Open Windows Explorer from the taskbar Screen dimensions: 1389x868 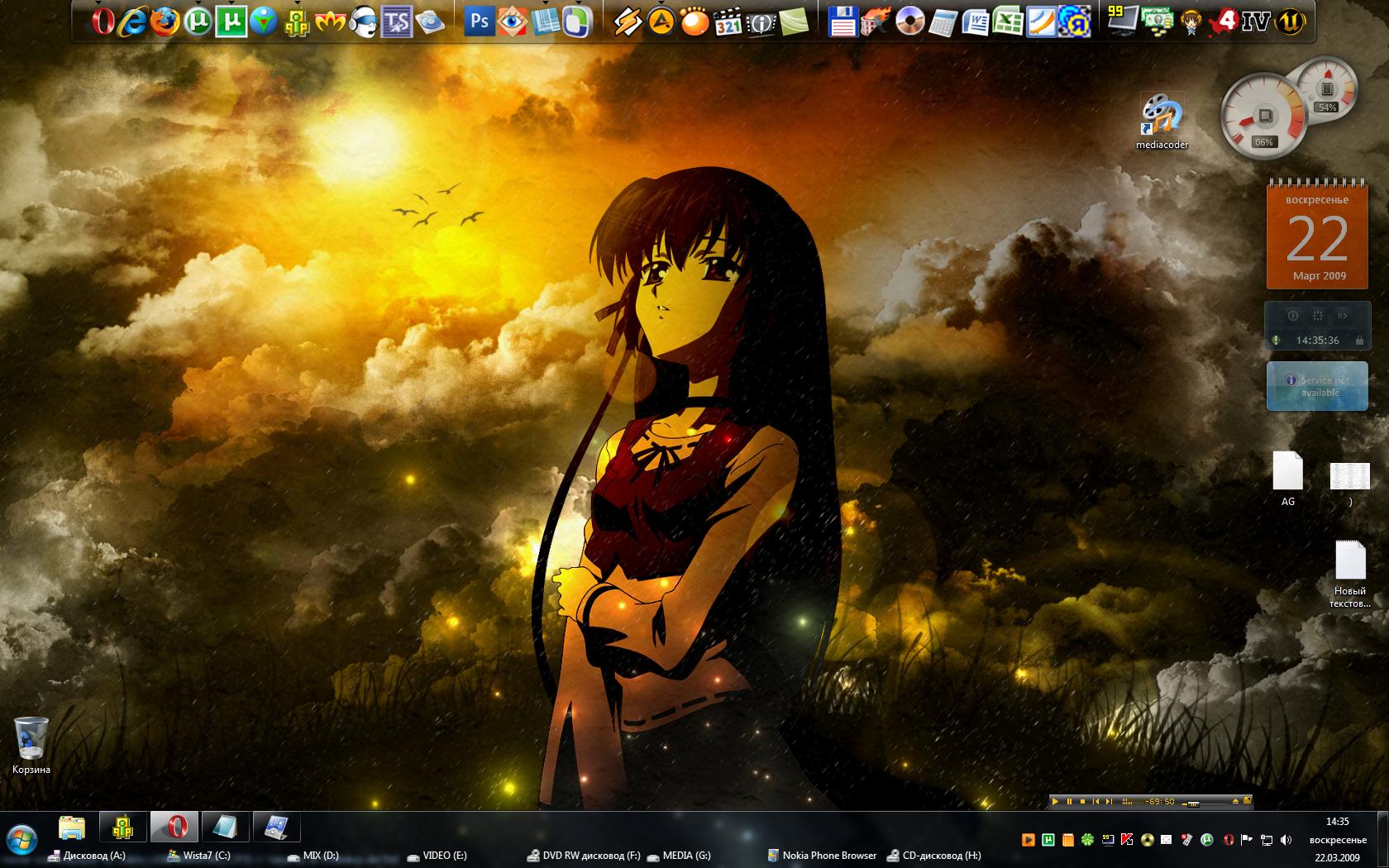(72, 827)
